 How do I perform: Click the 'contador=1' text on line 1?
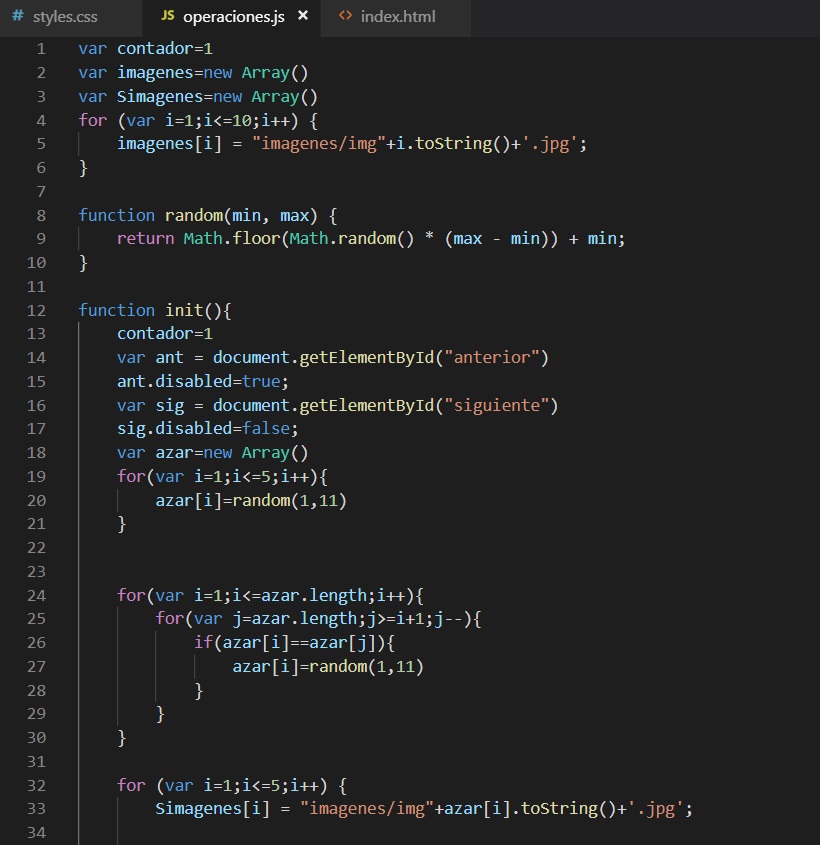tap(165, 49)
